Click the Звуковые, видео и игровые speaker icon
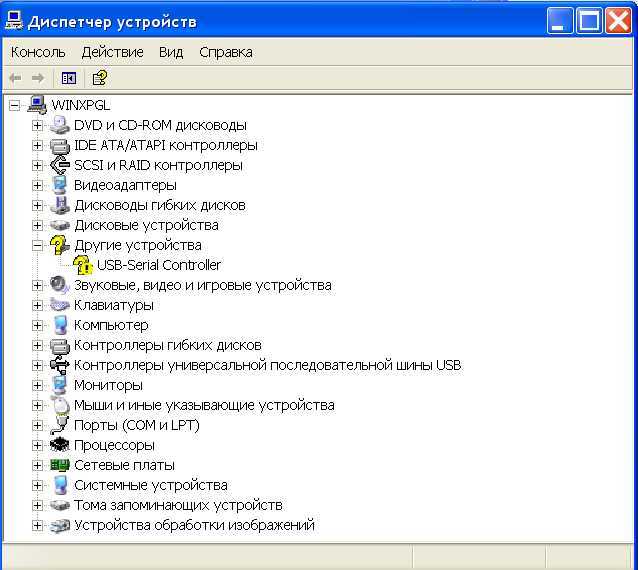 60,285
